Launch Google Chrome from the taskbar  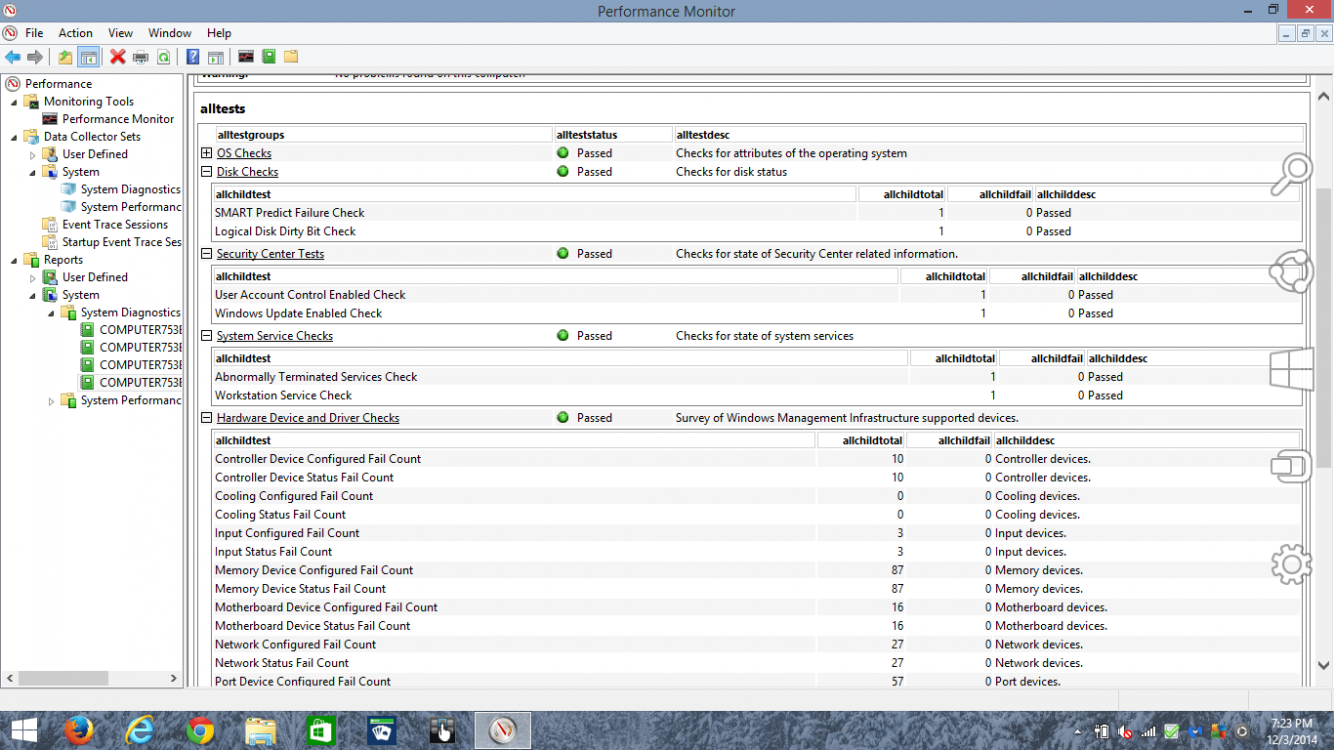click(200, 731)
